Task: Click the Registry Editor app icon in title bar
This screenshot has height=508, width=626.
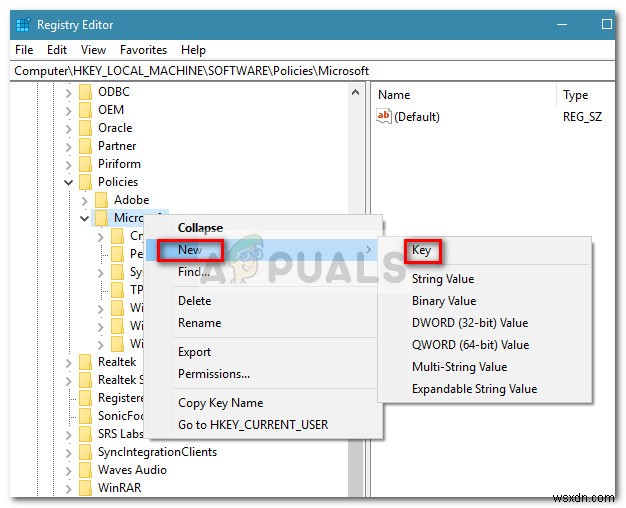Action: (23, 25)
